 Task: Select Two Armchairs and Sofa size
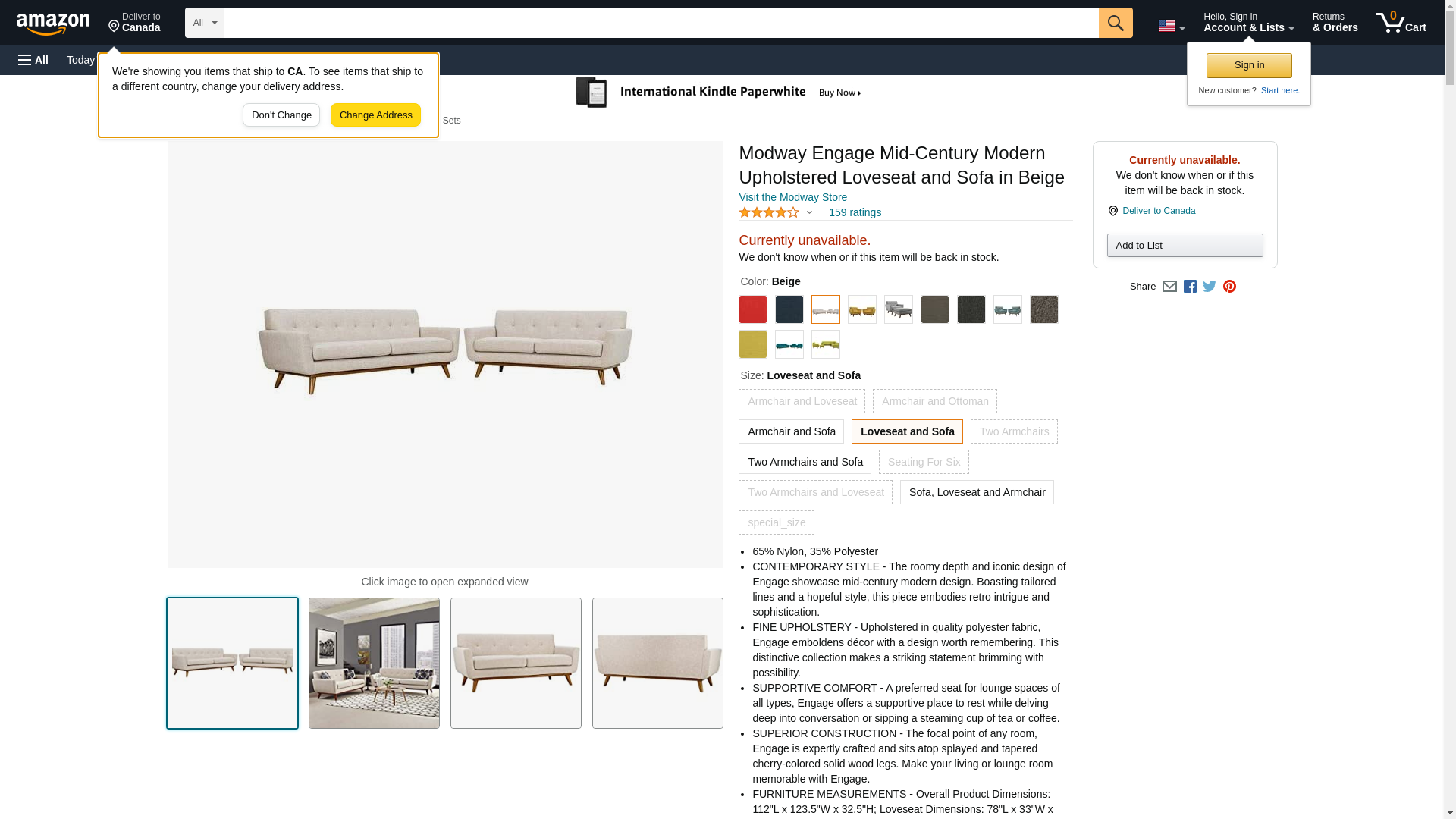coord(805,462)
